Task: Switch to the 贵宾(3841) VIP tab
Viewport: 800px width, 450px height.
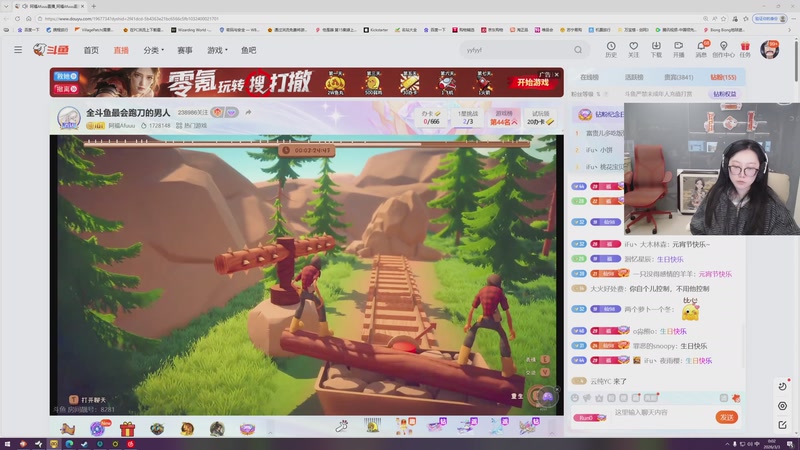Action: [x=679, y=77]
